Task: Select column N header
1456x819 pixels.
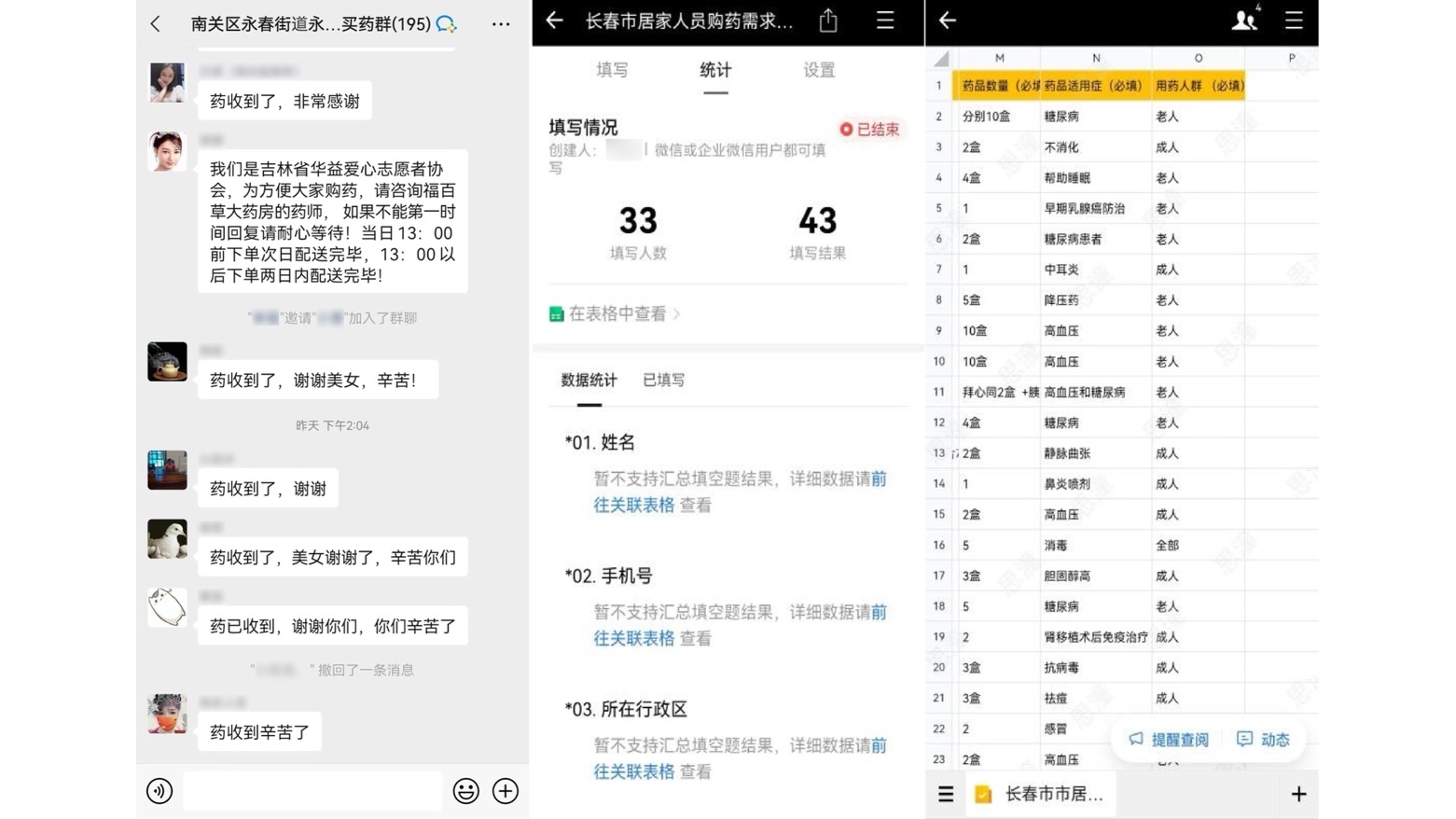Action: 1096,58
